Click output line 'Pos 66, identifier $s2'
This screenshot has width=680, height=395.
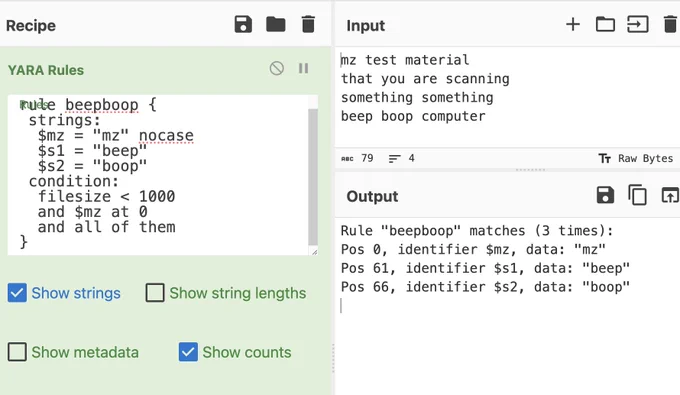[485, 287]
